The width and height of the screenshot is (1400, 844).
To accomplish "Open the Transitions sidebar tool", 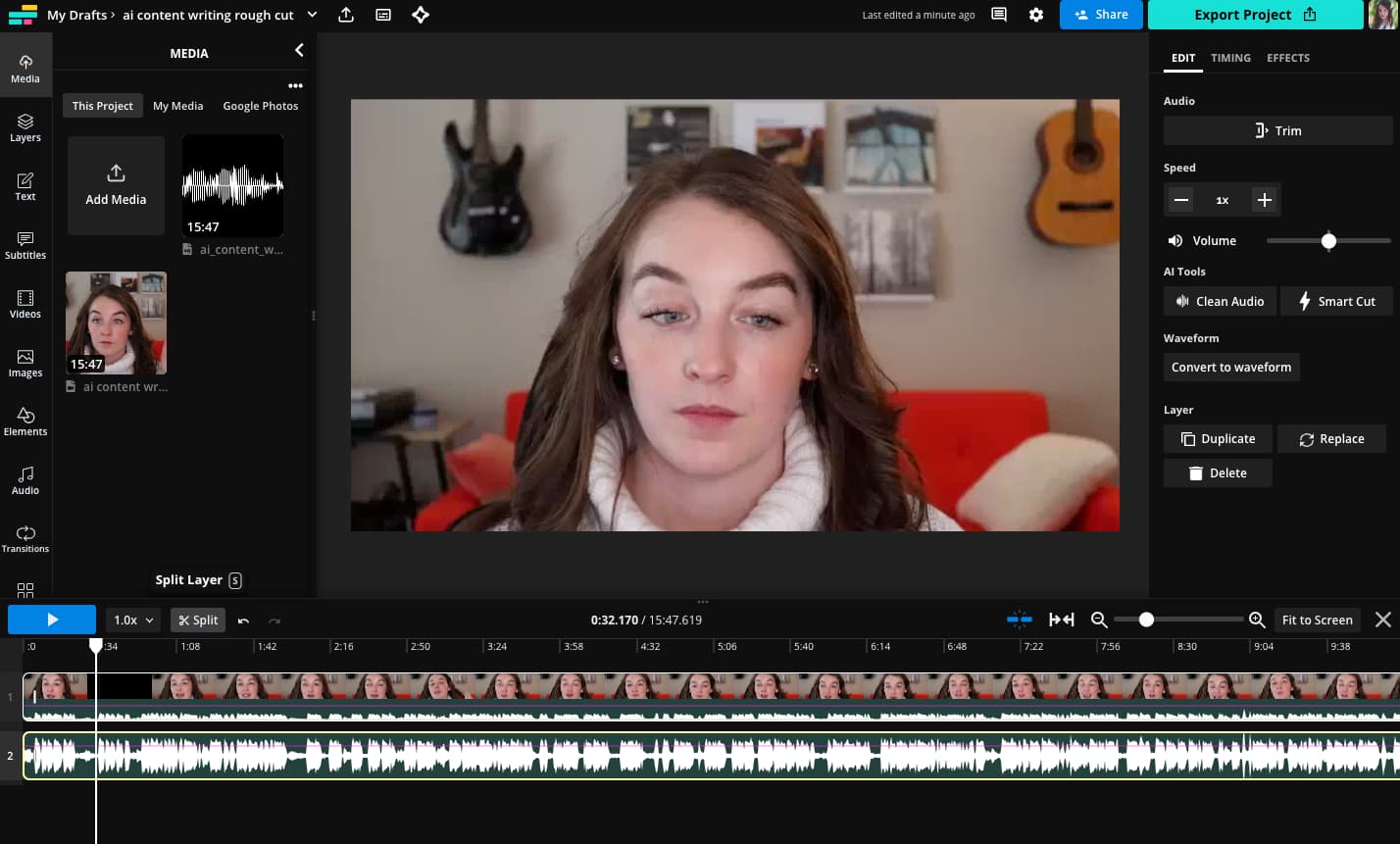I will click(x=25, y=539).
